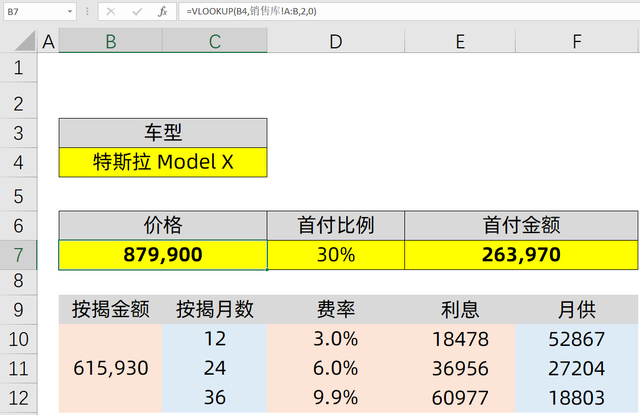Select row 6 header
This screenshot has width=640, height=415.
coord(18,226)
